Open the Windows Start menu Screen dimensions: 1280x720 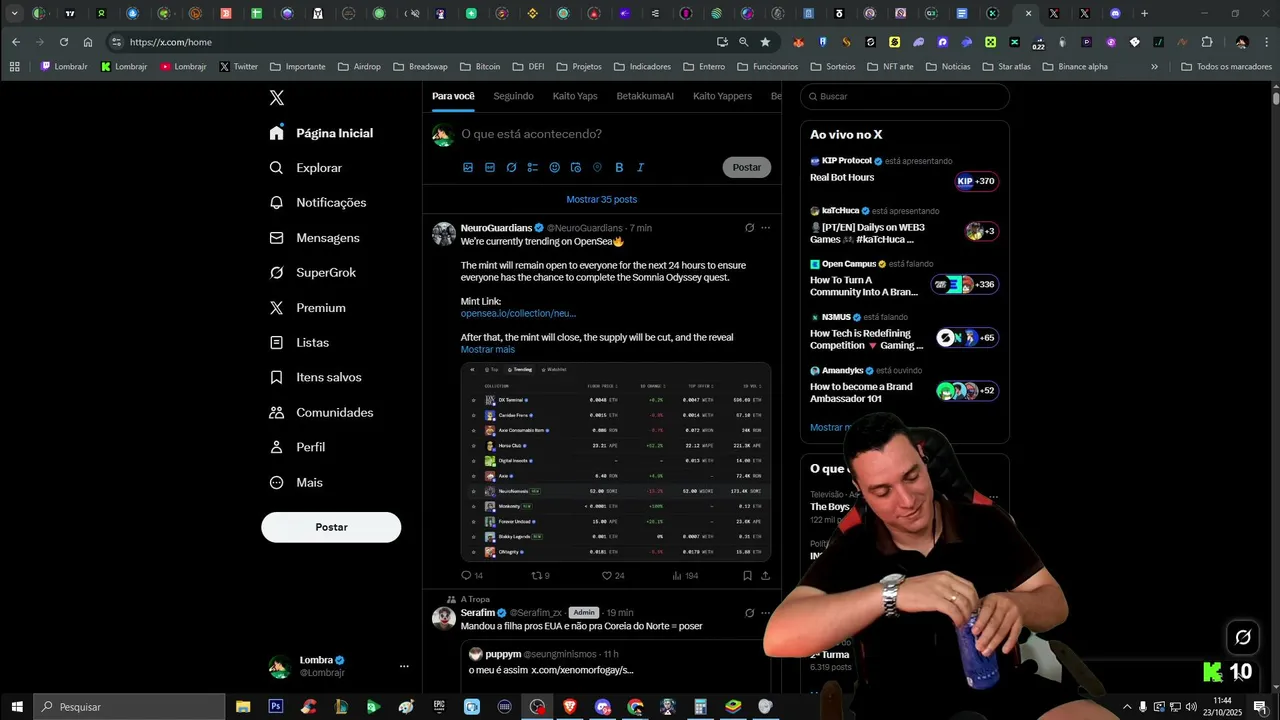(17, 707)
